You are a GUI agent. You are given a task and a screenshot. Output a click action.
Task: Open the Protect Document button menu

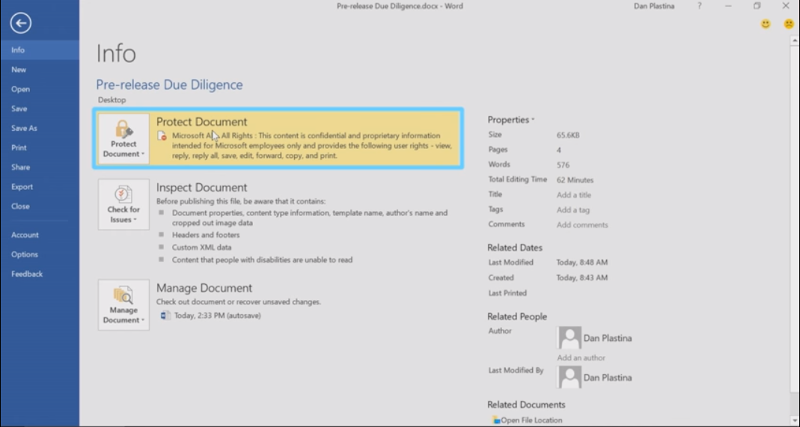point(123,138)
